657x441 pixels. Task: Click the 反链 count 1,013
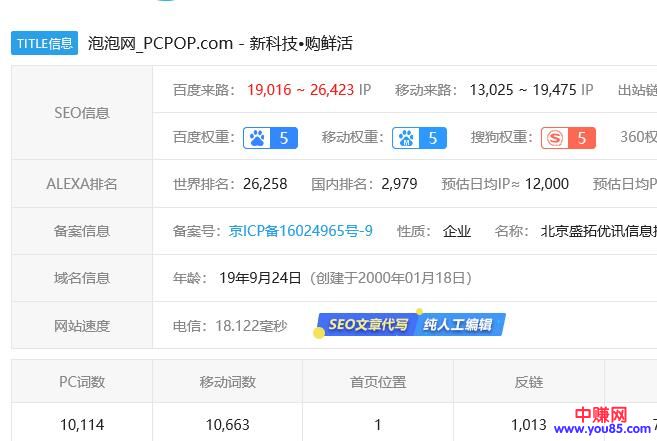tap(528, 425)
